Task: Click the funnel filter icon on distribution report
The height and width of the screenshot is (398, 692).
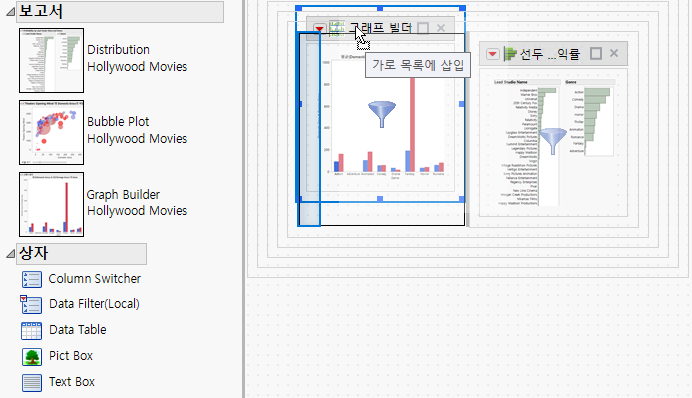Action: (x=553, y=141)
